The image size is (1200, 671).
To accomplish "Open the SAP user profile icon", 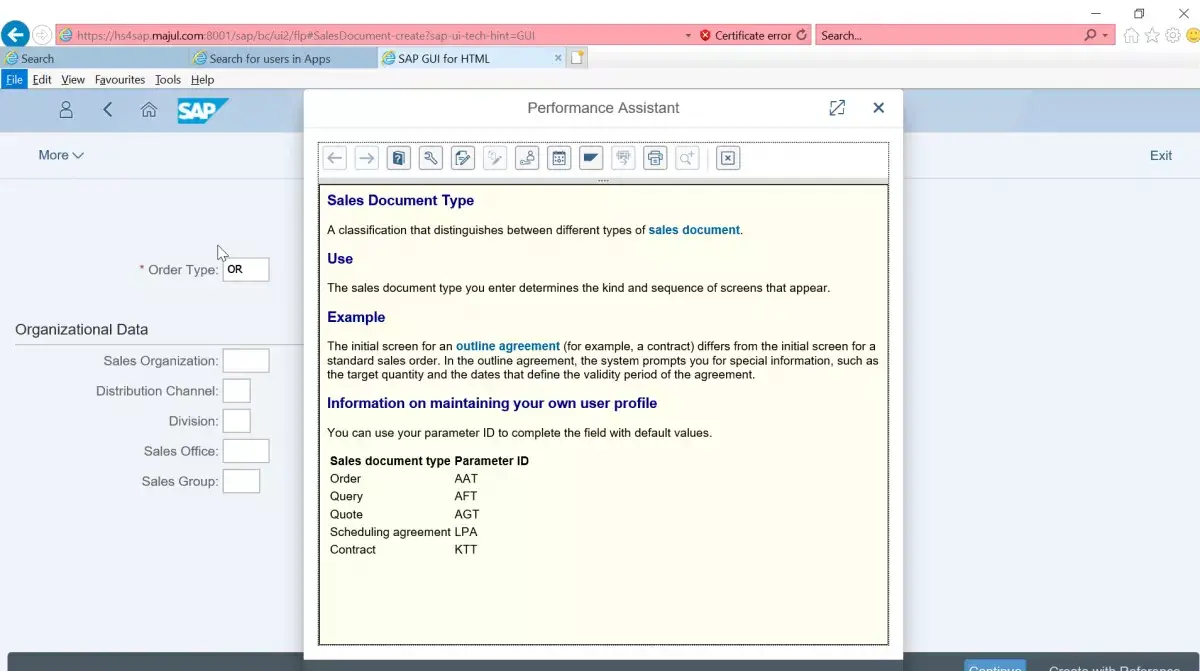I will pos(66,110).
